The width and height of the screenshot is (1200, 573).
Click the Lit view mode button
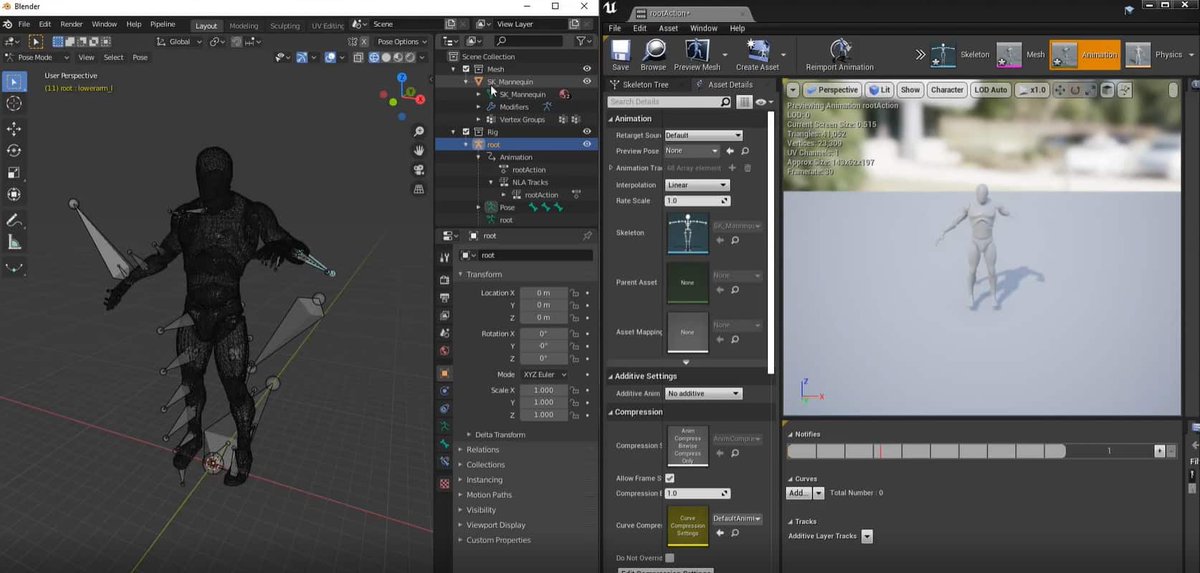tap(880, 90)
